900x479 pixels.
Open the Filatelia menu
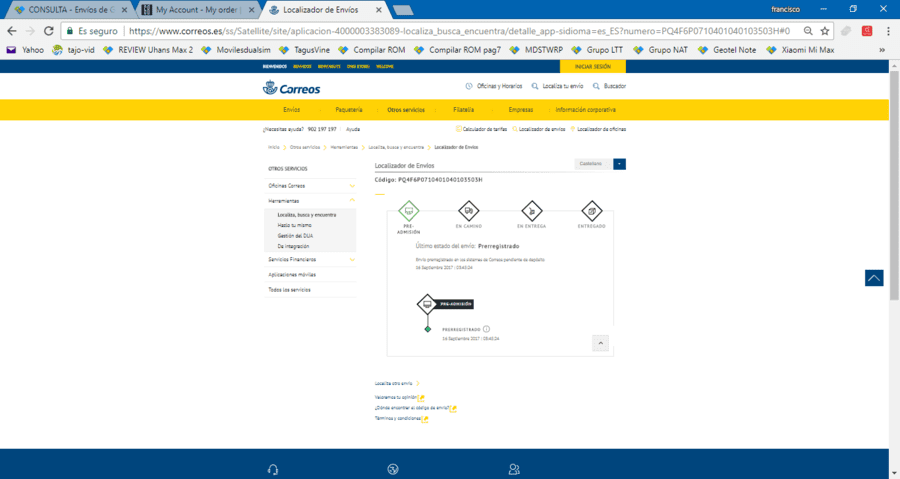[463, 110]
